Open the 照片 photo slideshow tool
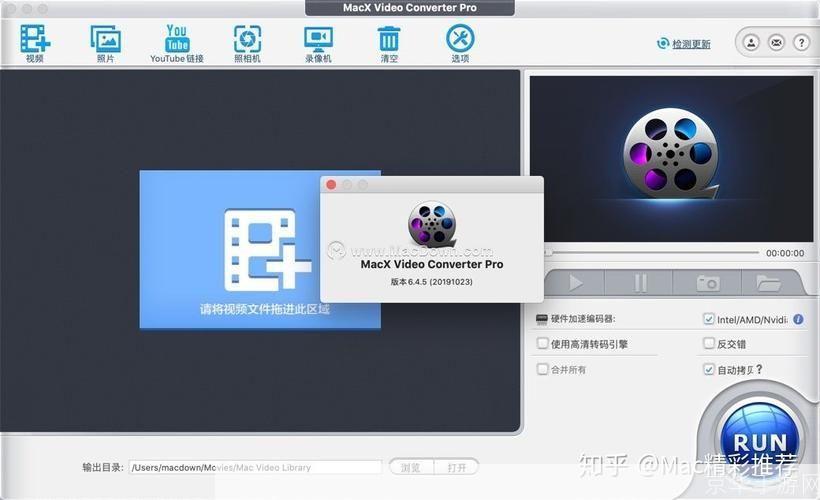 pos(106,43)
